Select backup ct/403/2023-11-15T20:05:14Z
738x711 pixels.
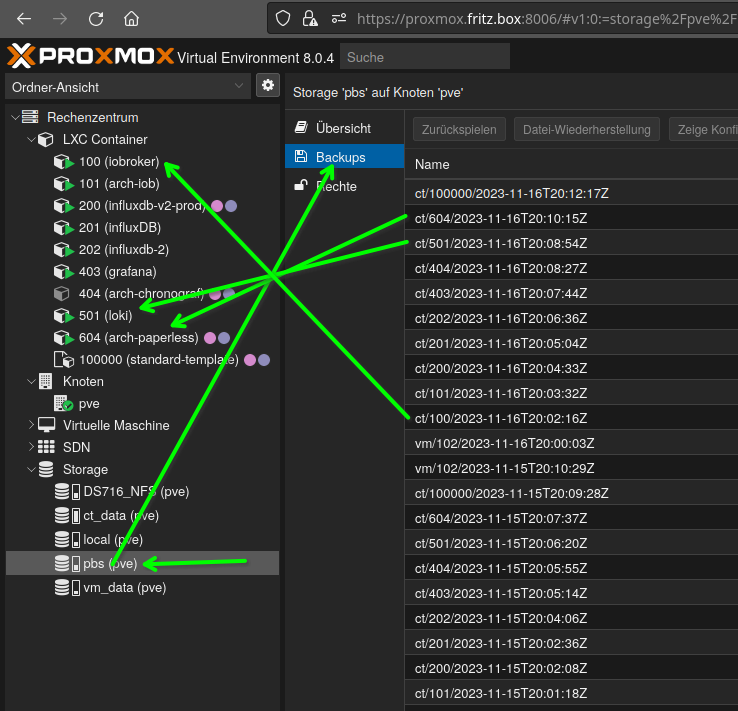(571, 593)
